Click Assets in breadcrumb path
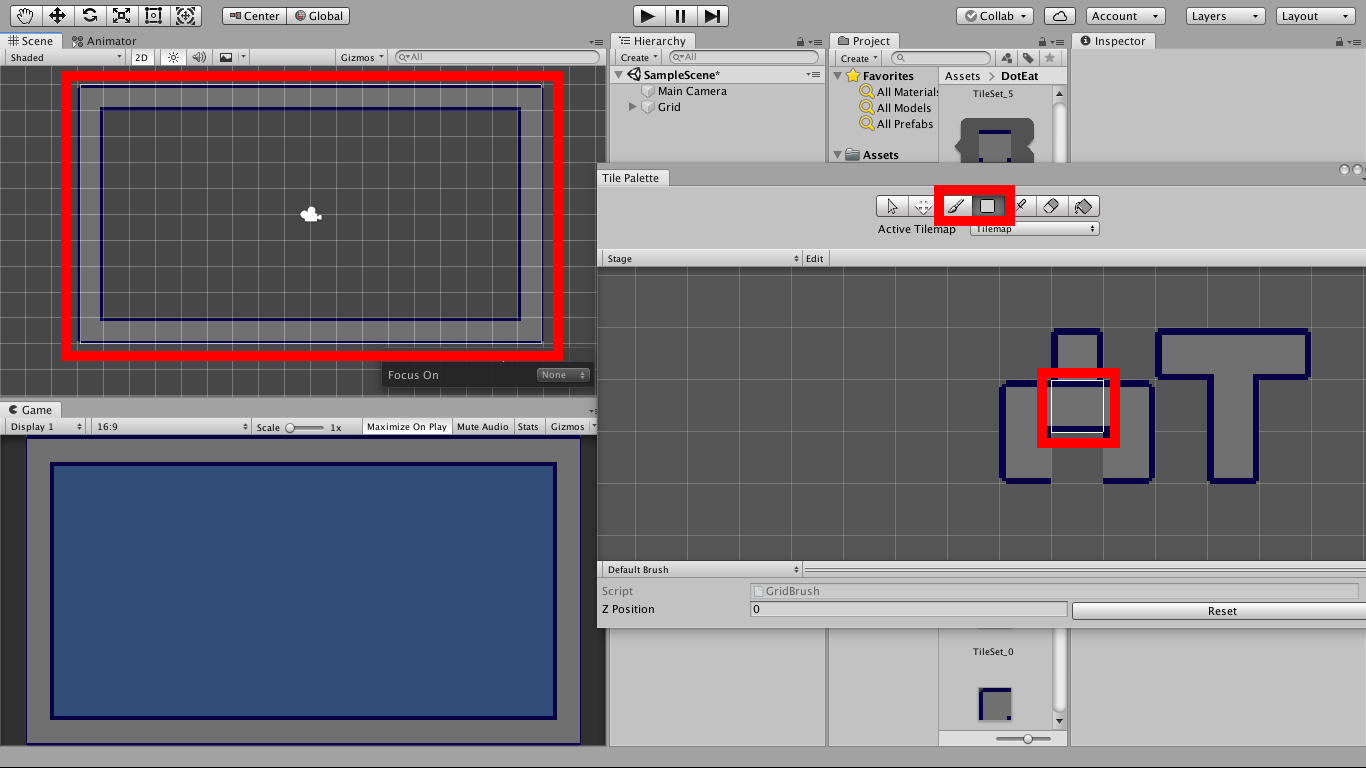The image size is (1366, 768). click(x=963, y=76)
